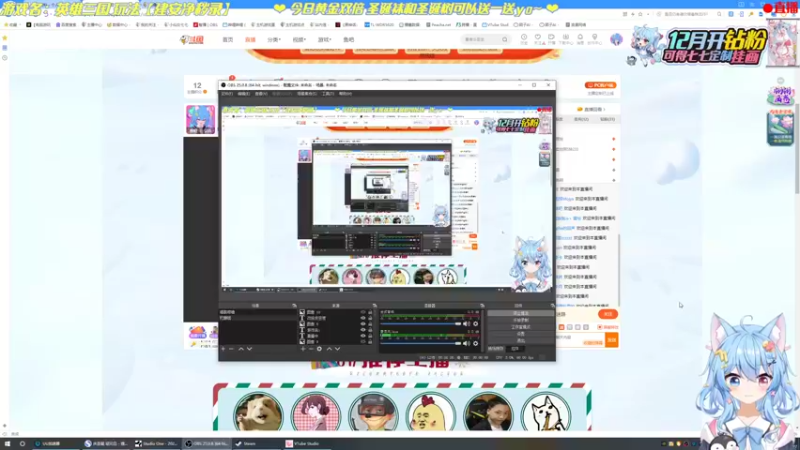
Task: Open settings gear of top mixer track
Action: point(476,323)
